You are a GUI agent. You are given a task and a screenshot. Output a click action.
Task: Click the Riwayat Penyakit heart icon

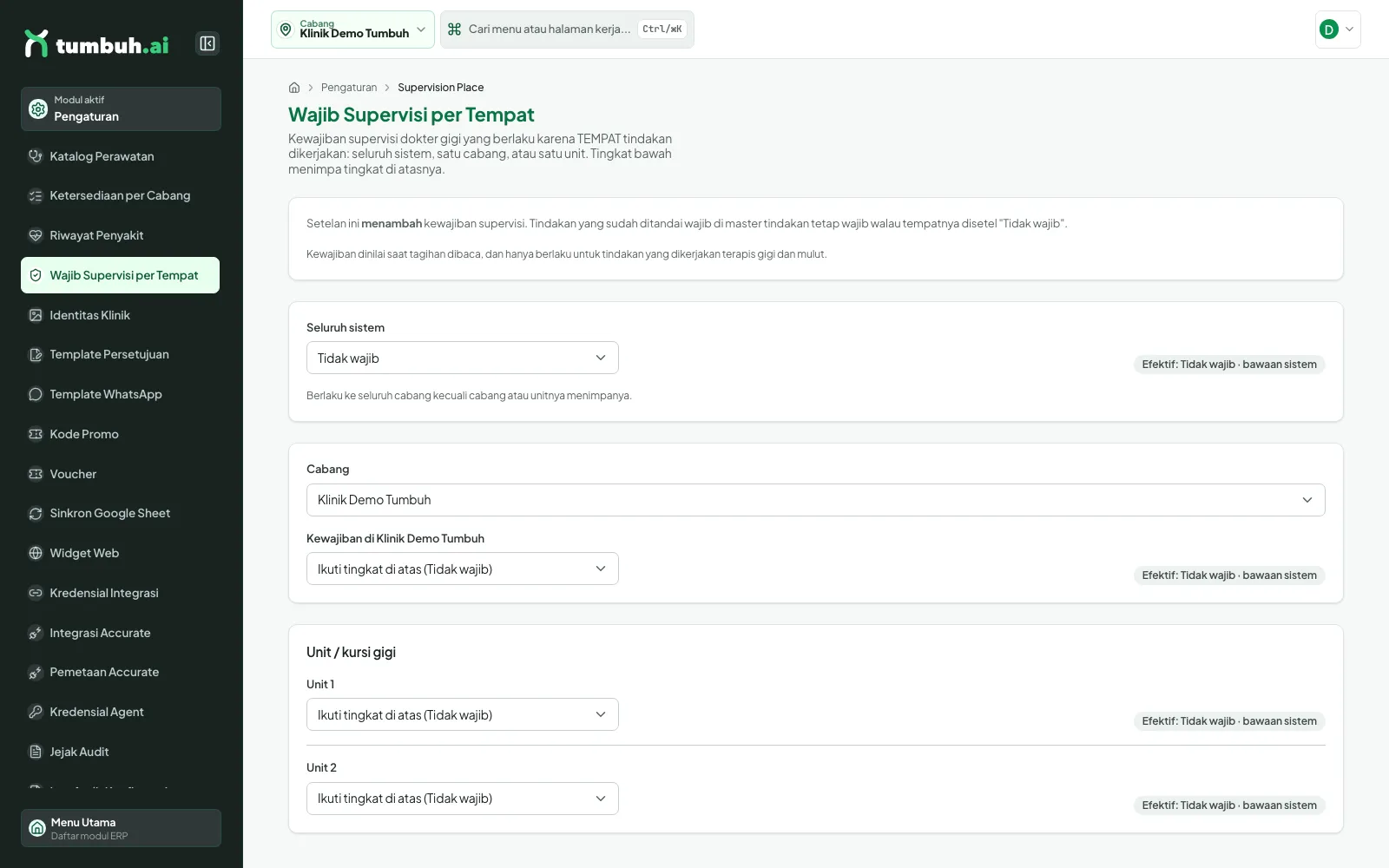pos(36,235)
